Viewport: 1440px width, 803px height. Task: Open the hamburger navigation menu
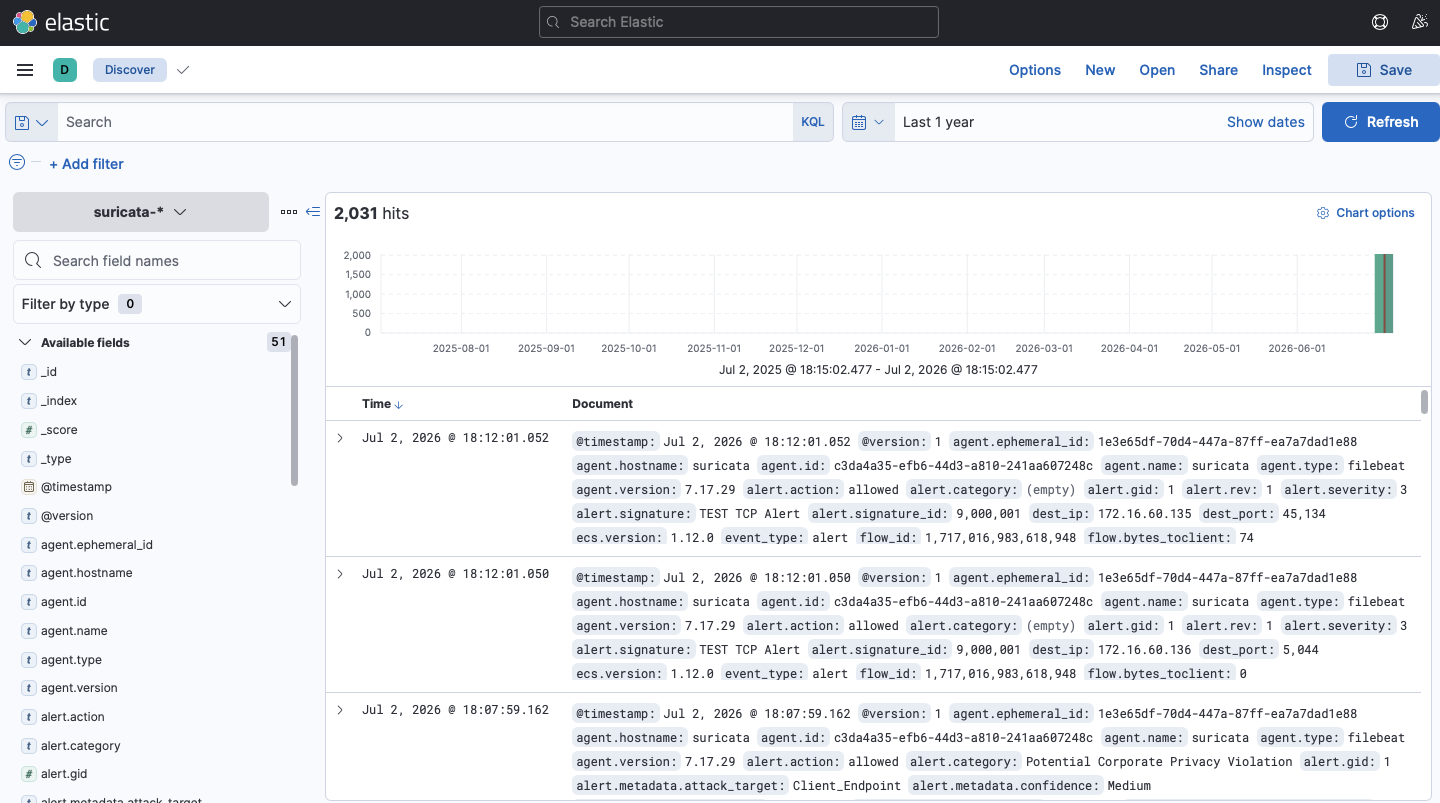(25, 70)
